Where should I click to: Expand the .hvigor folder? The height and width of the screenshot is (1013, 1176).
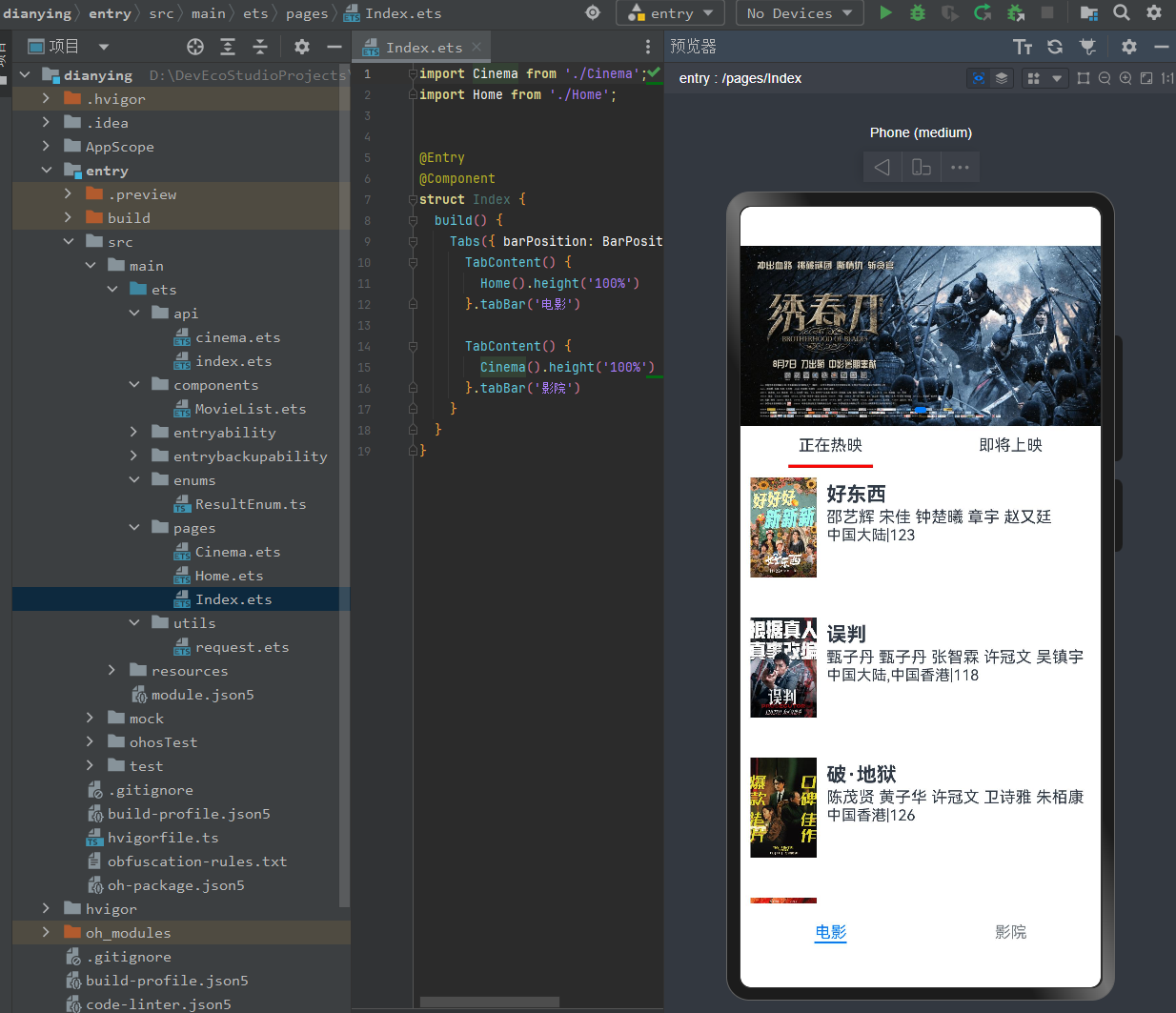coord(46,99)
